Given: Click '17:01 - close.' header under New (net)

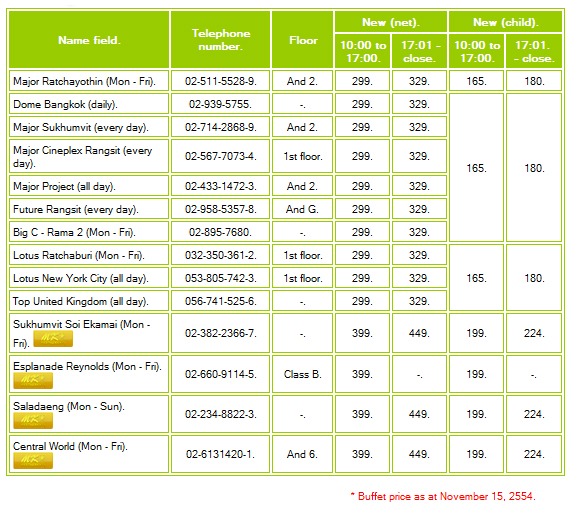Looking at the screenshot, I should tap(420, 52).
